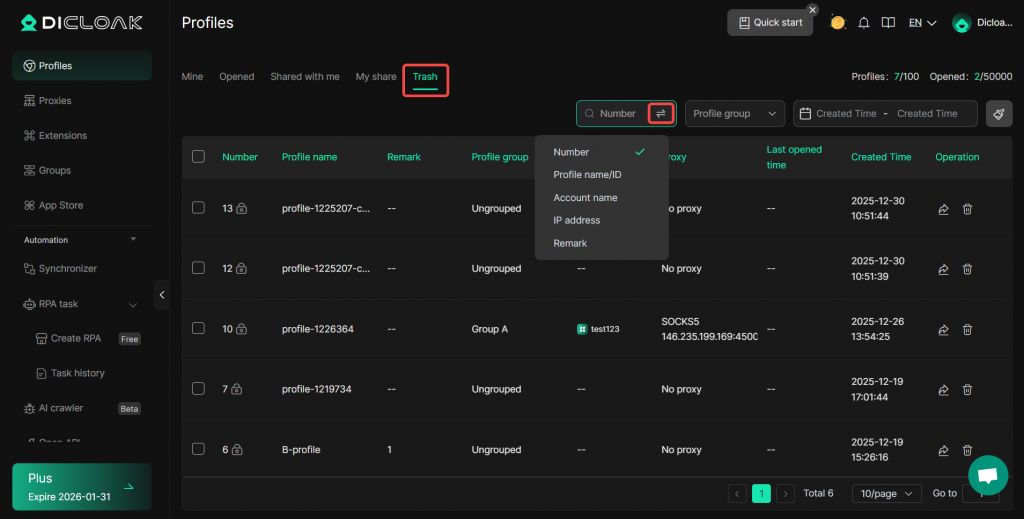Delete profile-1226364 permanently using trash icon

click(967, 329)
